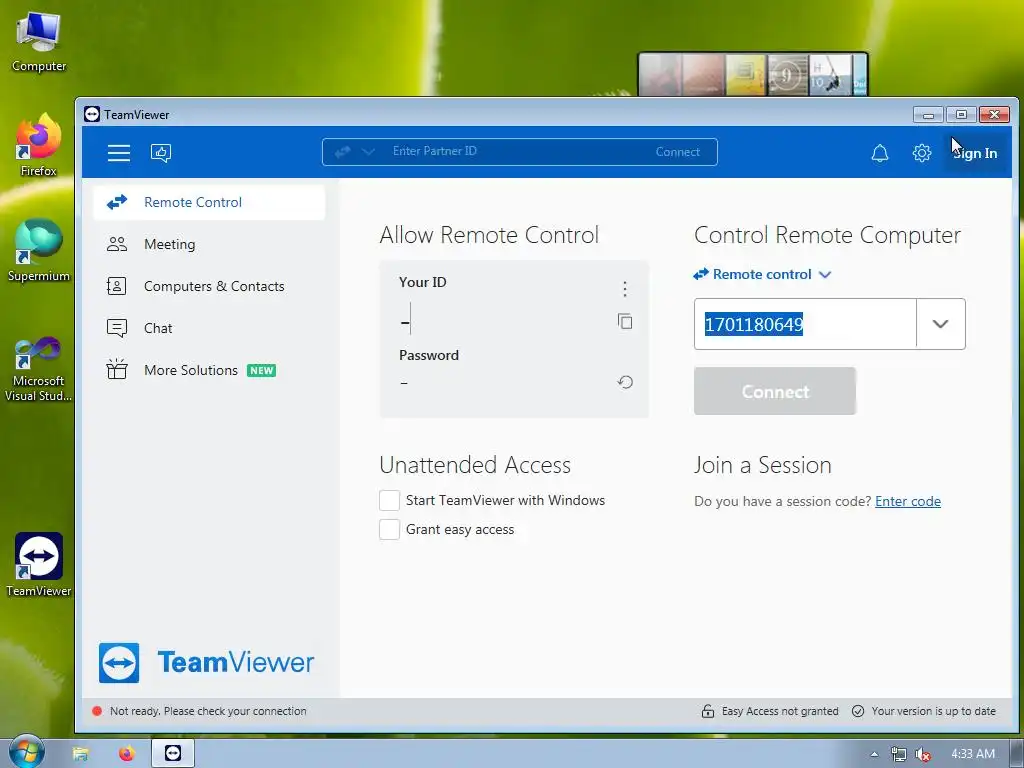Viewport: 1024px width, 768px height.
Task: Select the Supermium desktop shortcut
Action: click(x=39, y=251)
